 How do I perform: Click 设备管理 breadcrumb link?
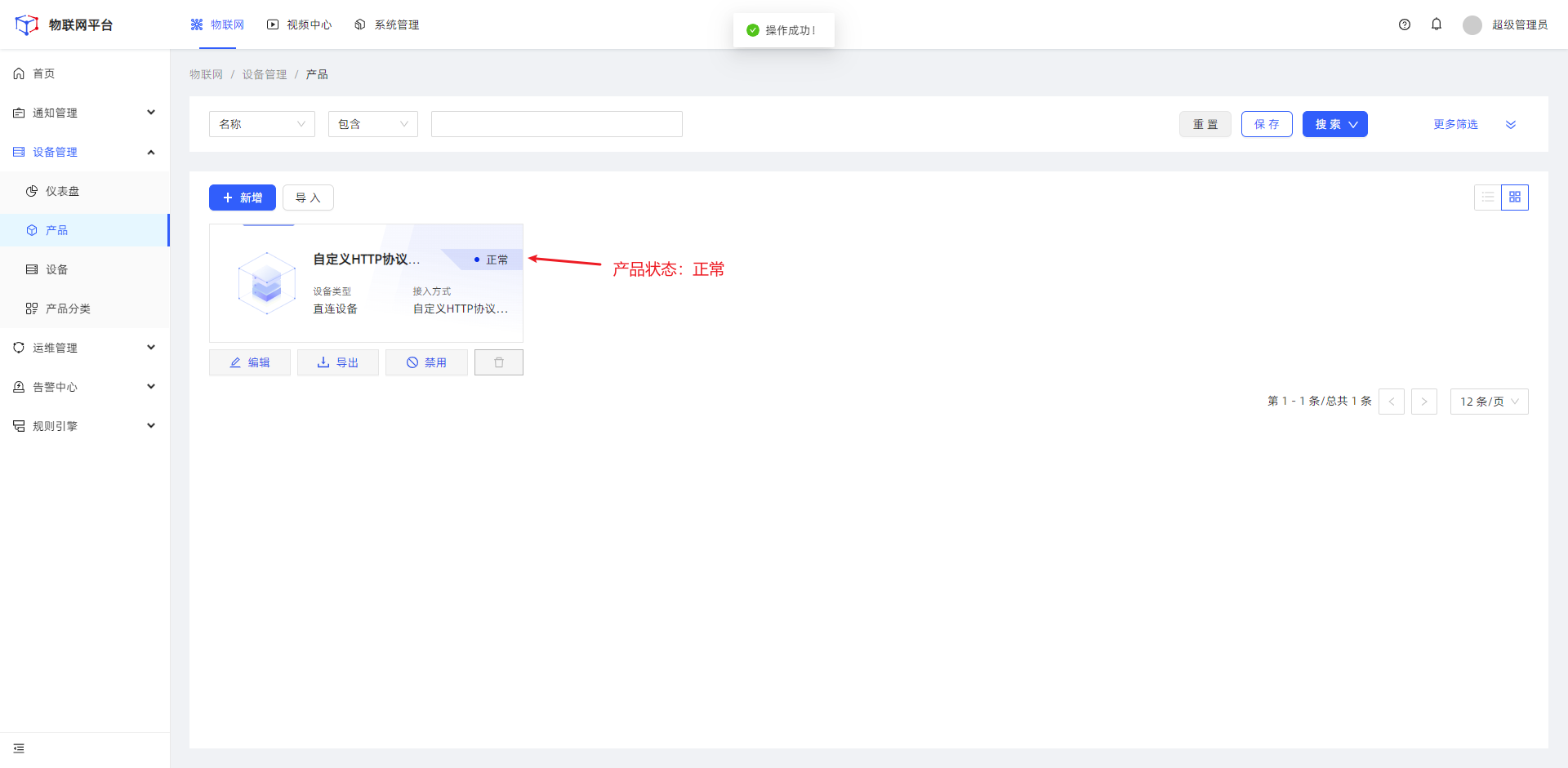pyautogui.click(x=265, y=74)
